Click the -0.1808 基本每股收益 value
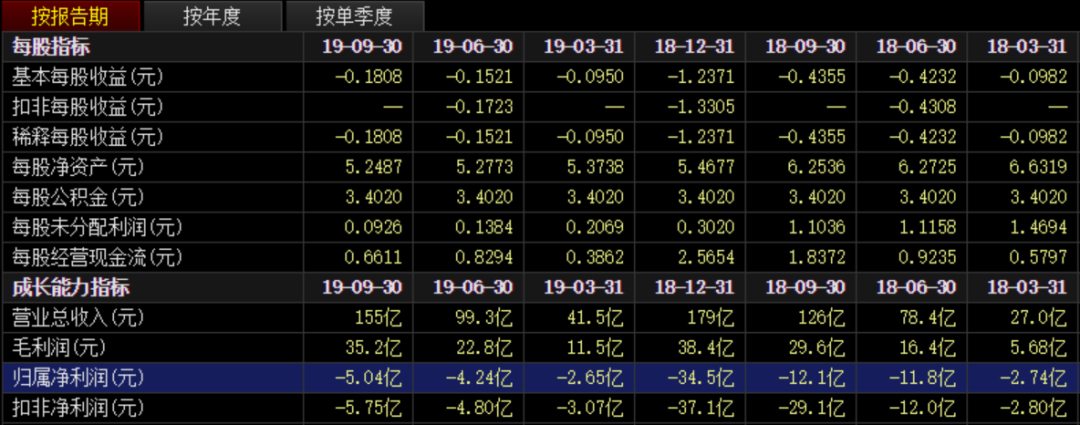Screen dimensions: 1080x425 [x=368, y=76]
